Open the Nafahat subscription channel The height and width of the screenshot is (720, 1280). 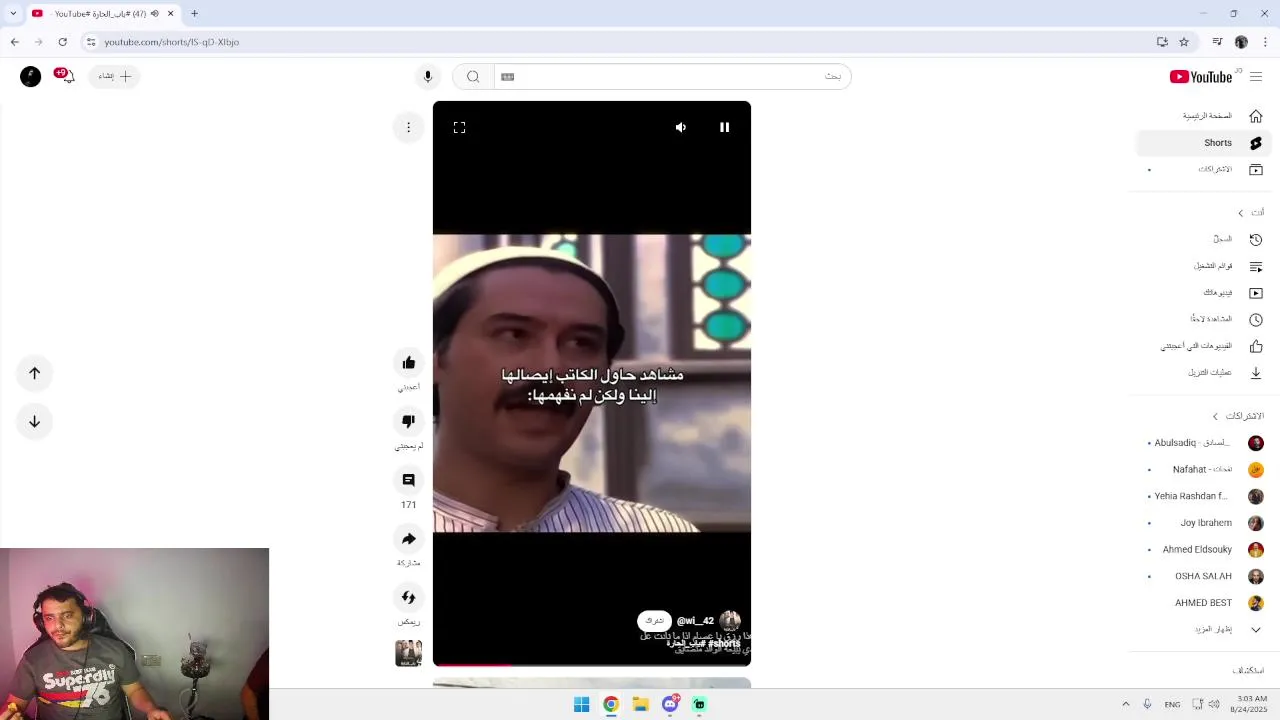tap(1204, 470)
